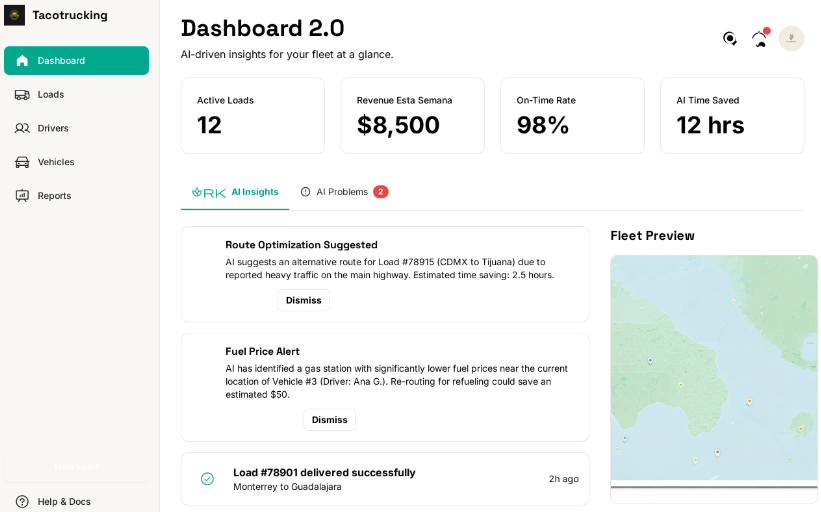This screenshot has width=821, height=512.
Task: Open the Help & Docs link
Action: (64, 501)
